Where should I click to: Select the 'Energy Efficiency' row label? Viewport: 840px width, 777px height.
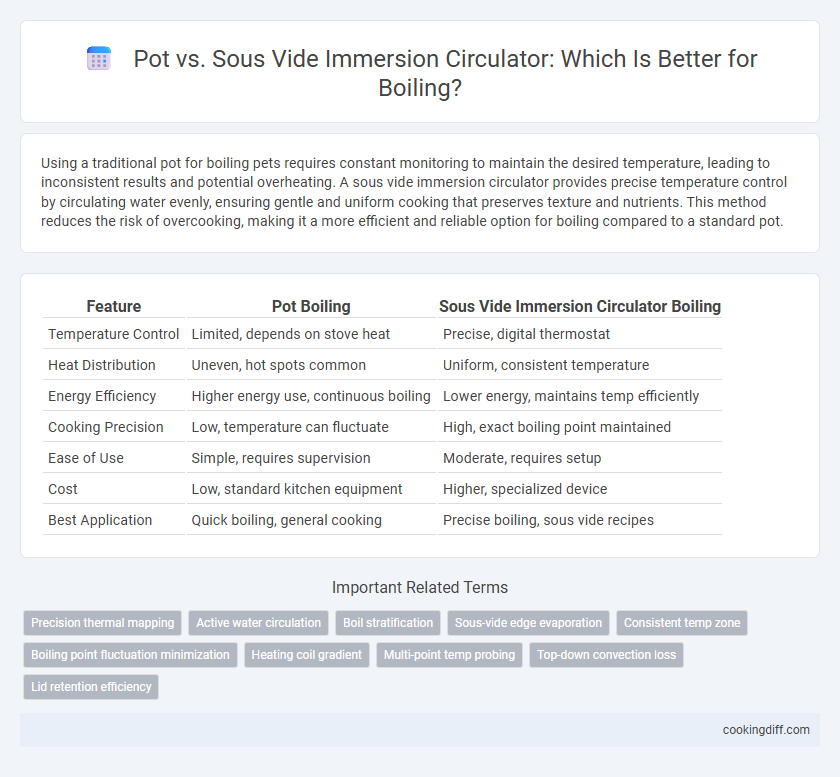pos(102,396)
